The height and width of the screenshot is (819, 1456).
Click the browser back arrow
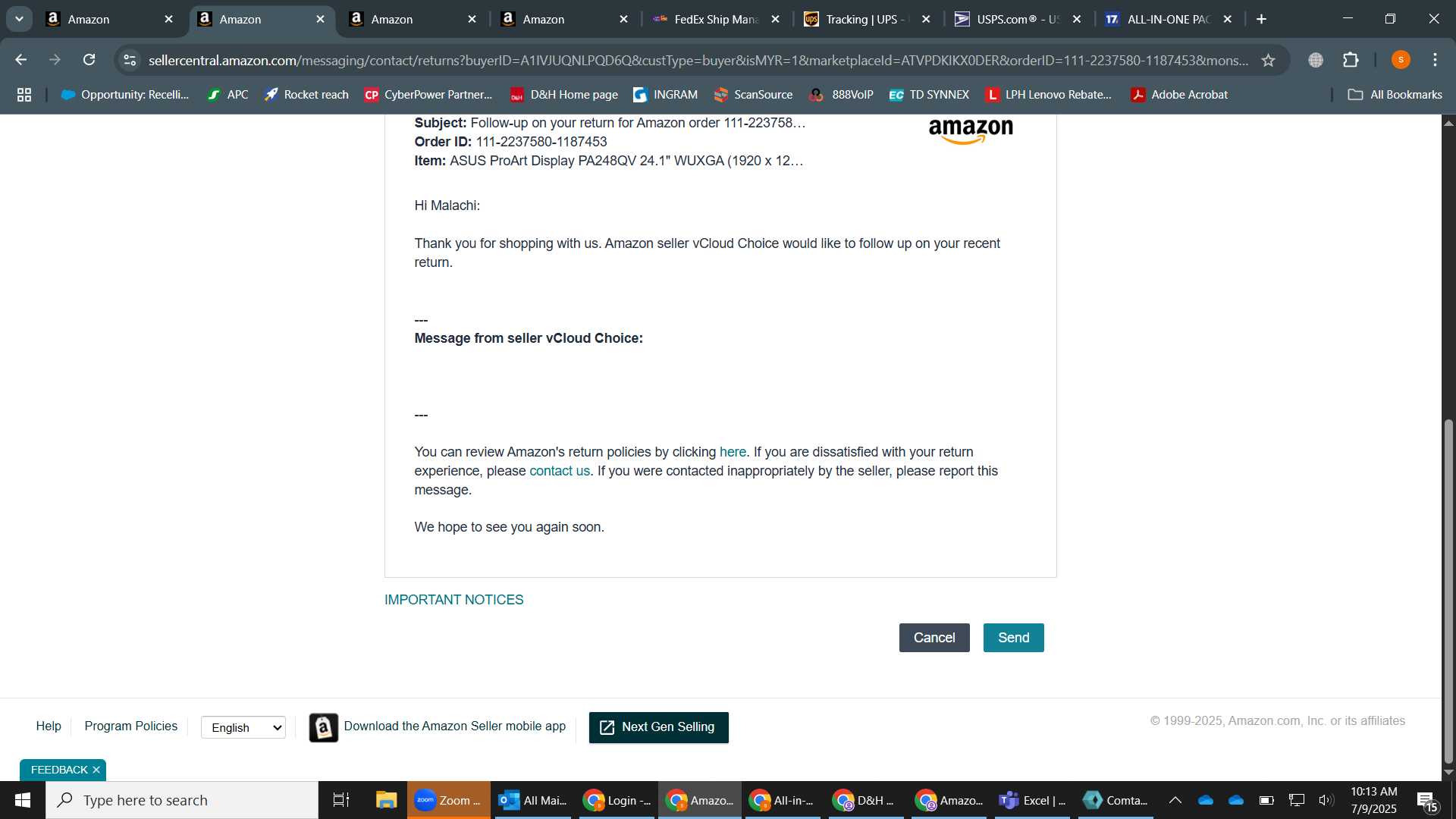[x=21, y=60]
